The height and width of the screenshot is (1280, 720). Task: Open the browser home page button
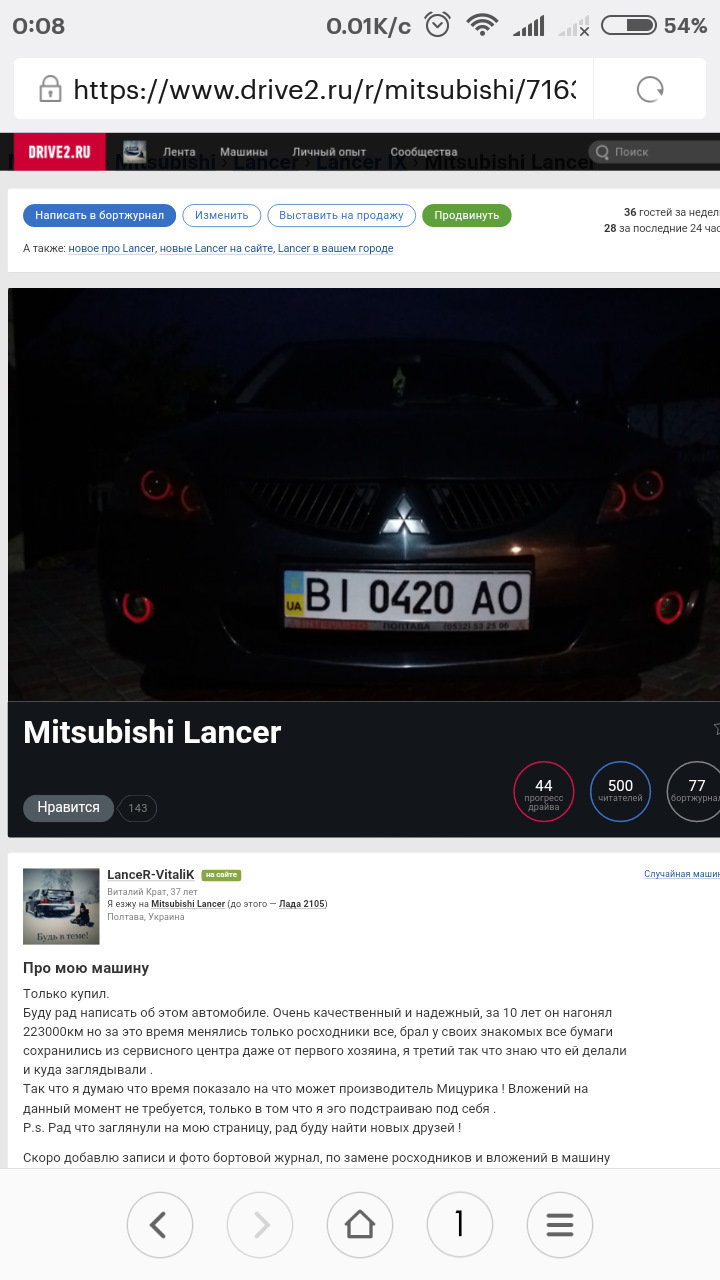(x=359, y=1224)
